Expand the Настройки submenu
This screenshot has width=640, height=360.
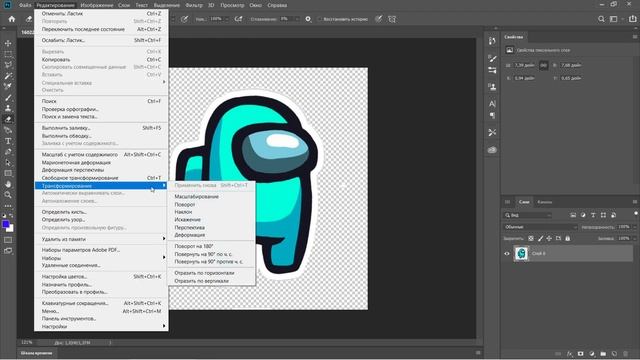(x=101, y=327)
